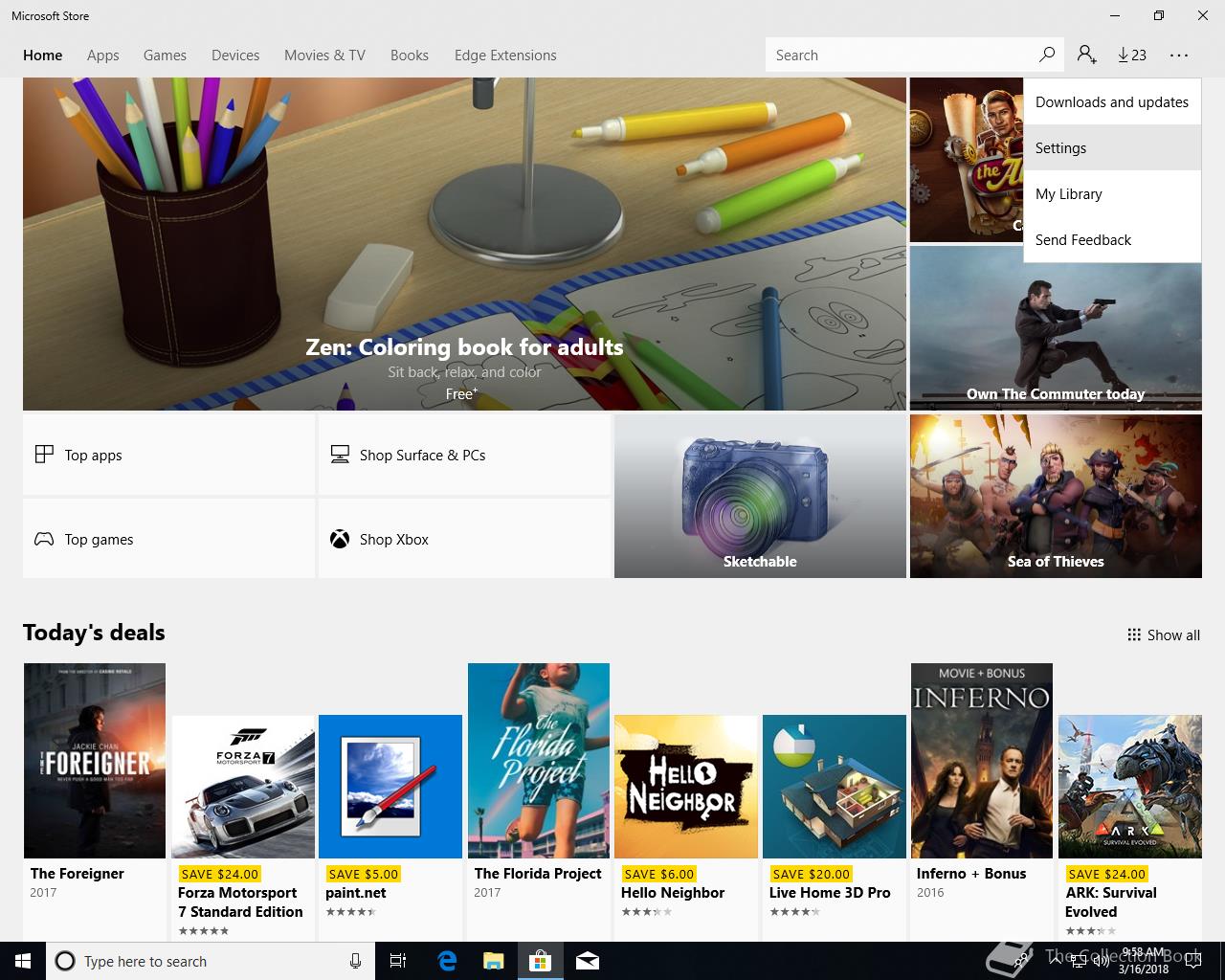
Task: Open the Hello Neighbor deal thumbnail
Action: coord(686,787)
